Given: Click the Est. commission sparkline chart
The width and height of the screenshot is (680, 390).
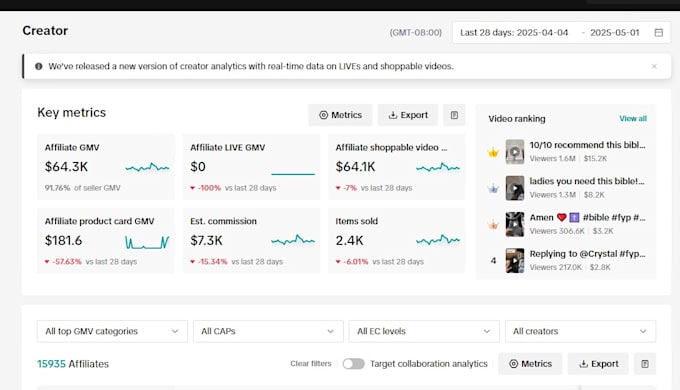Looking at the screenshot, I should 293,240.
